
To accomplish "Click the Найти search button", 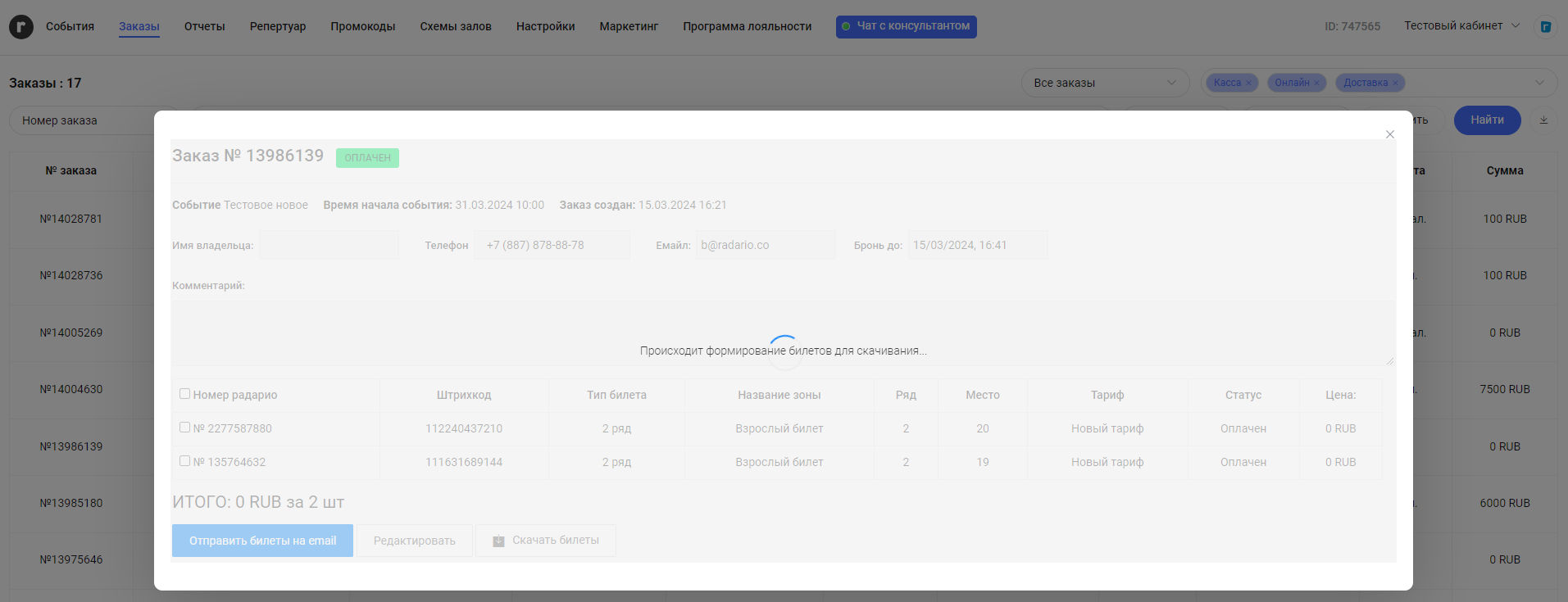I will (1487, 120).
